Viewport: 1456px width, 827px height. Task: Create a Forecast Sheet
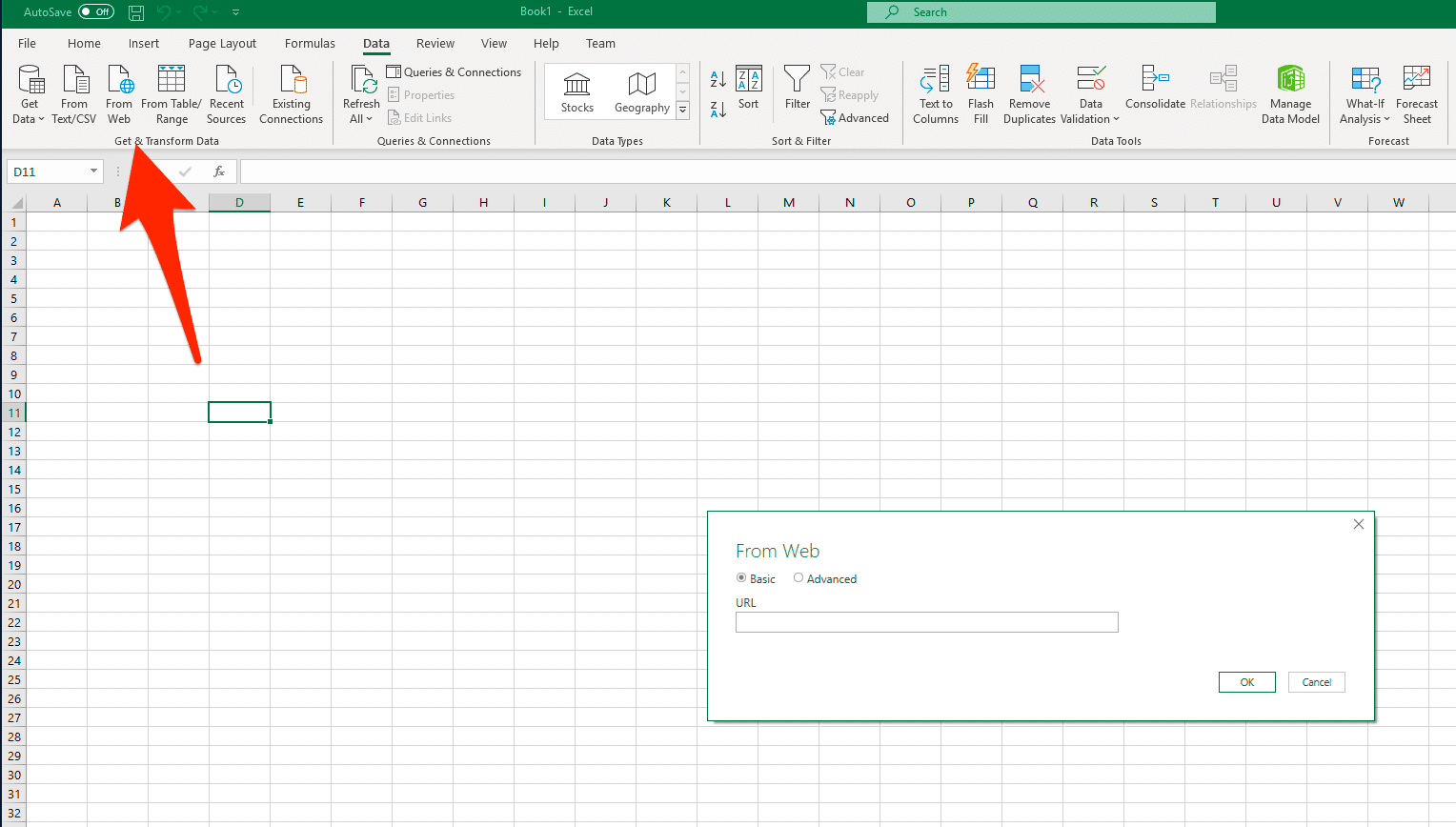coord(1417,94)
